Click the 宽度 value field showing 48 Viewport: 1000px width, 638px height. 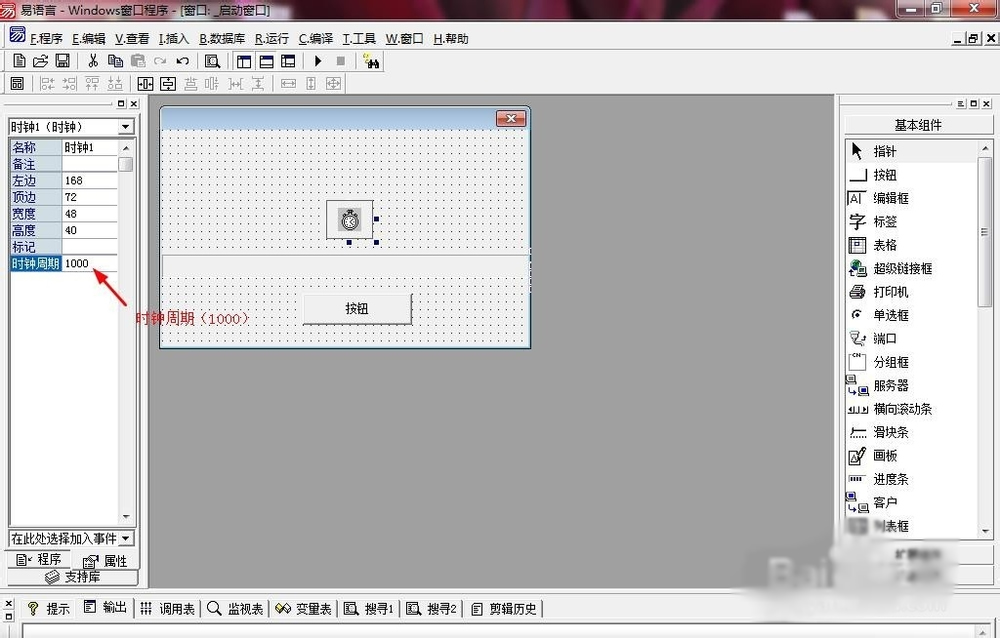pos(90,214)
